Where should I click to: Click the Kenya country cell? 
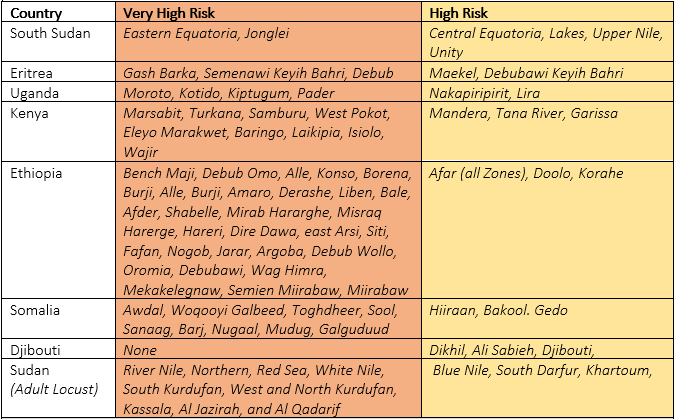pyautogui.click(x=59, y=132)
